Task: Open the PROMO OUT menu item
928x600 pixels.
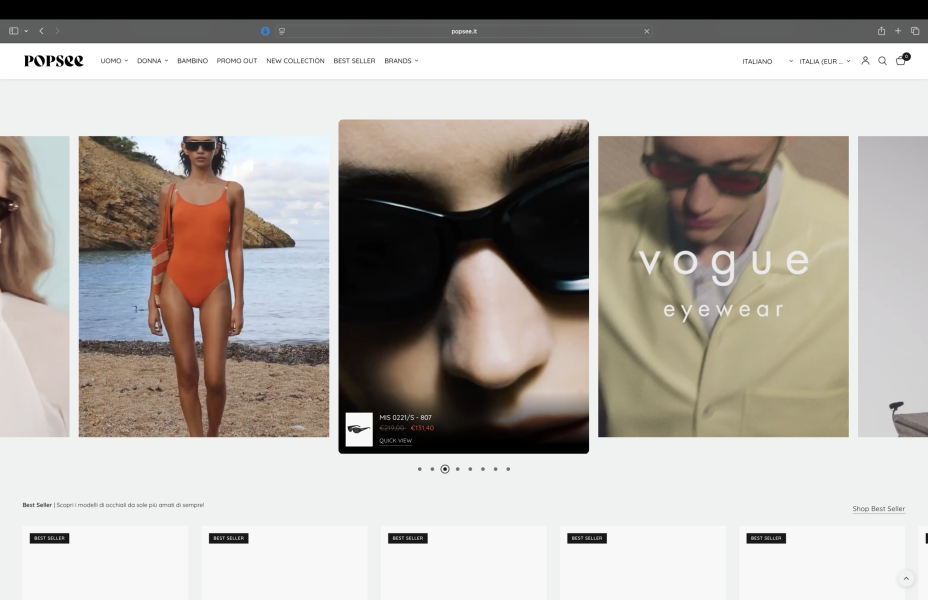Action: point(237,61)
